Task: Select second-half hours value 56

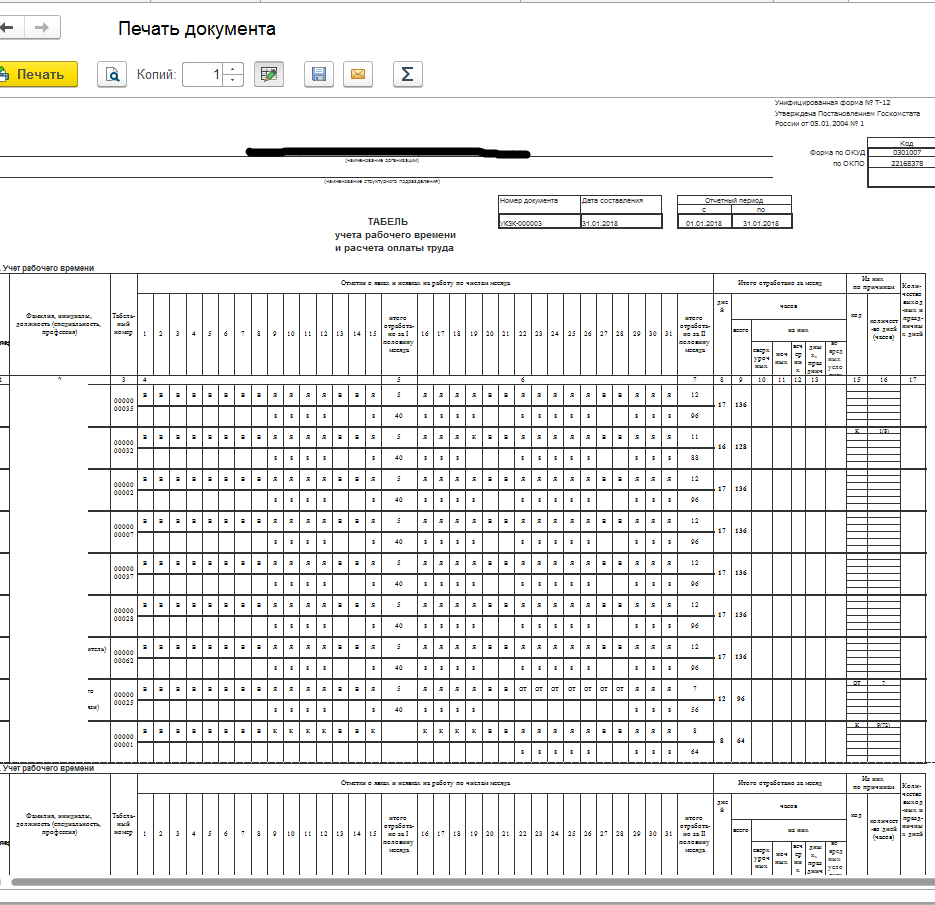Action: [695, 710]
